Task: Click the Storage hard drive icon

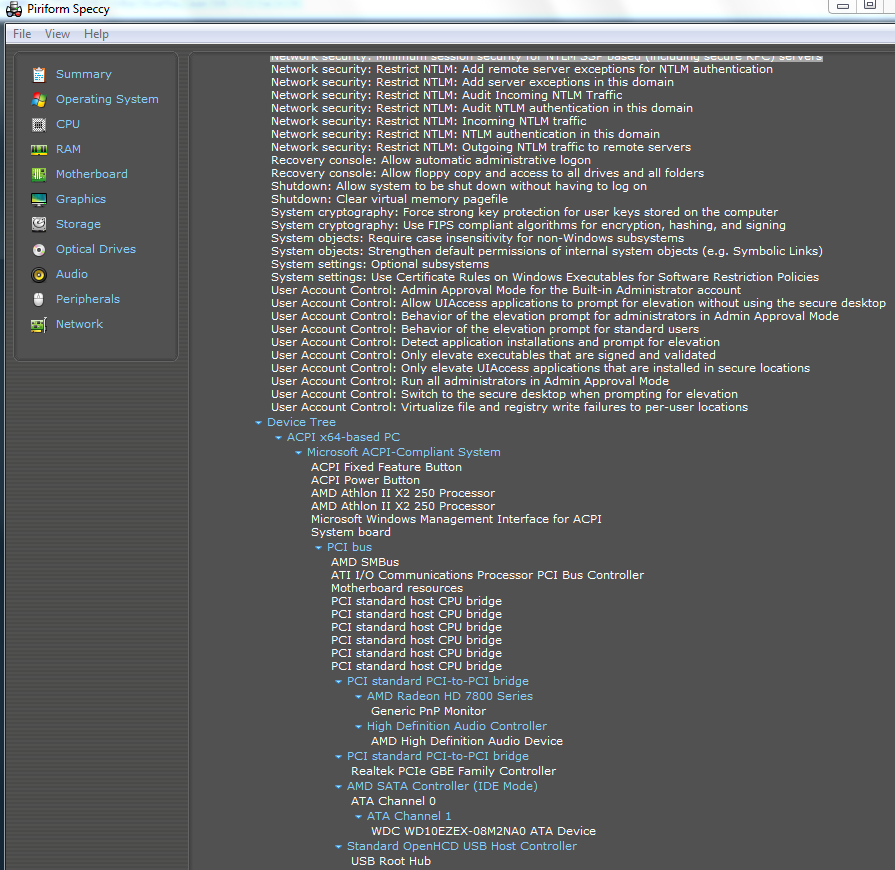Action: coord(39,224)
